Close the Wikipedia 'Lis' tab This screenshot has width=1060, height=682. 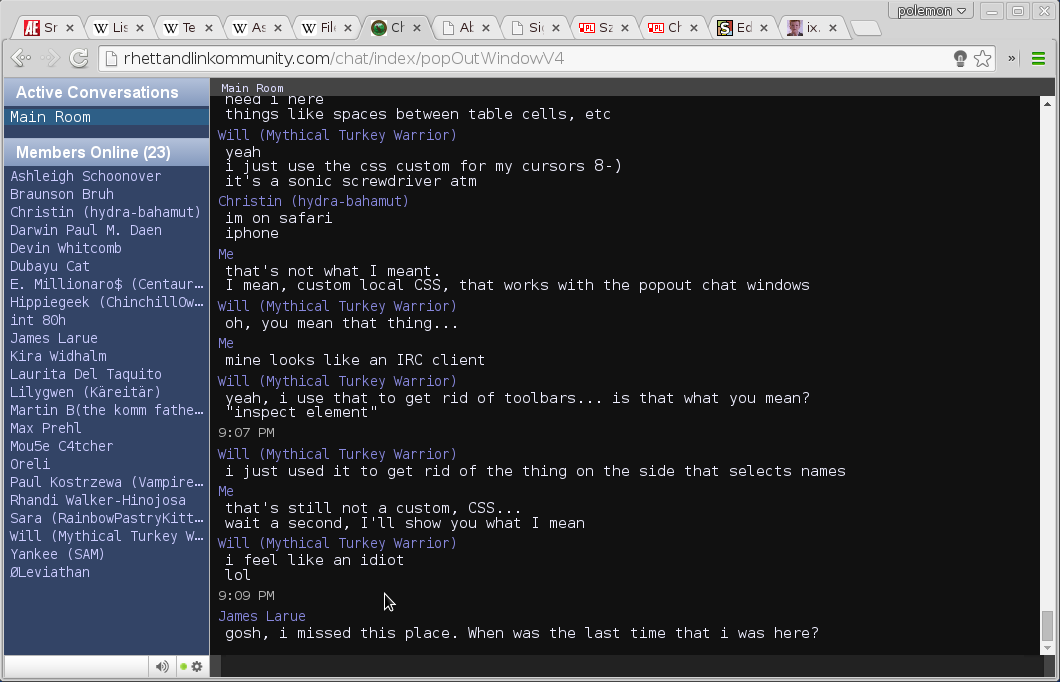tap(140, 28)
